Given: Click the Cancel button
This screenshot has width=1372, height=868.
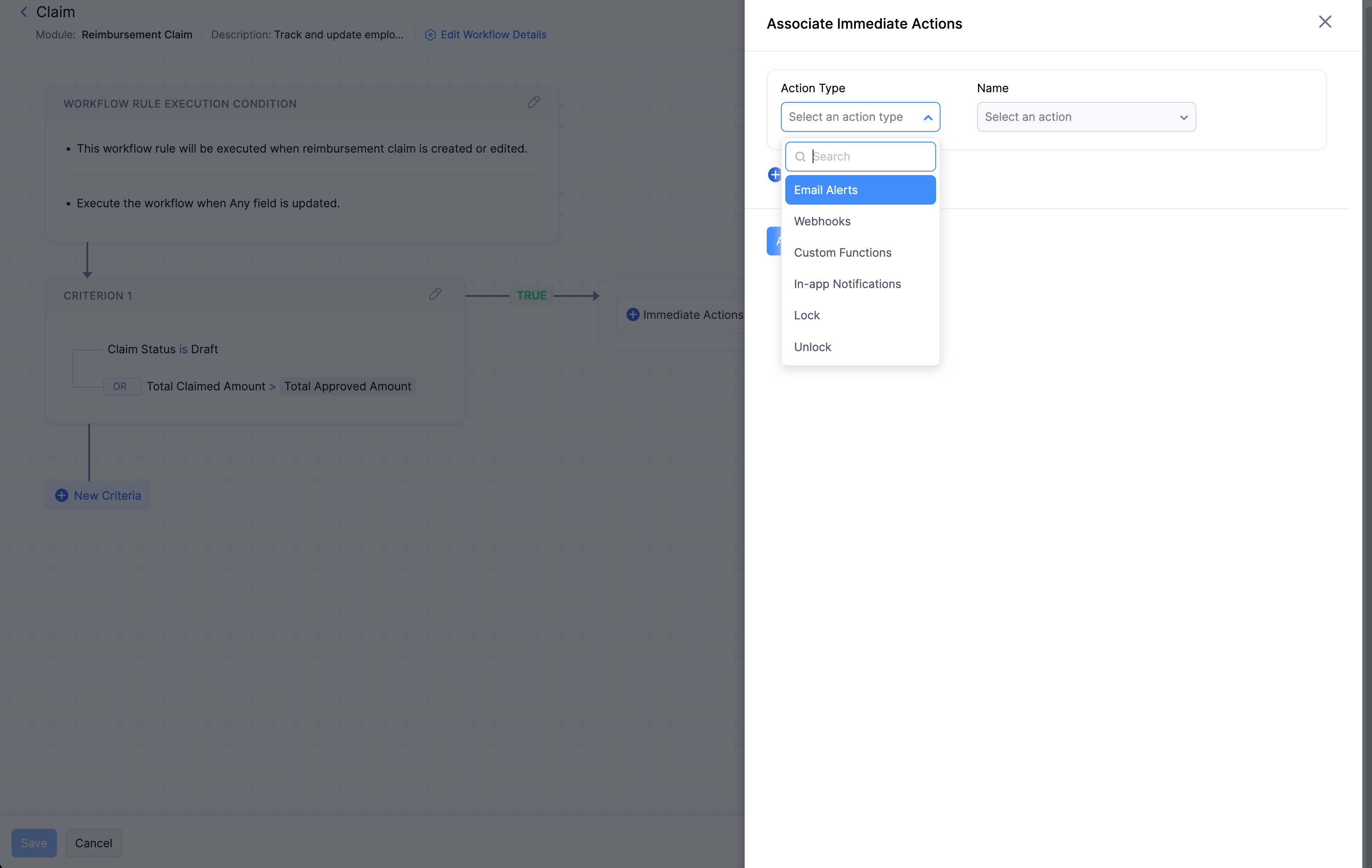Looking at the screenshot, I should click(94, 842).
